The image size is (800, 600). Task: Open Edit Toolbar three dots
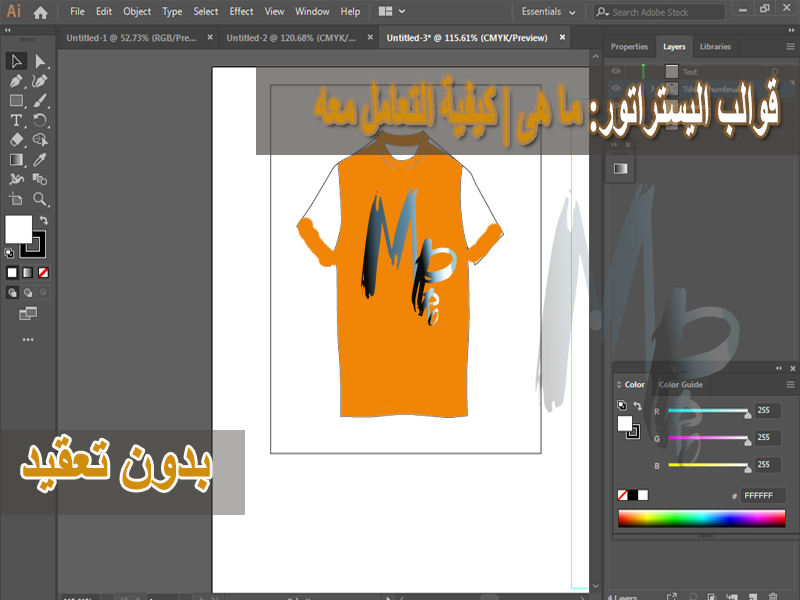tap(28, 339)
